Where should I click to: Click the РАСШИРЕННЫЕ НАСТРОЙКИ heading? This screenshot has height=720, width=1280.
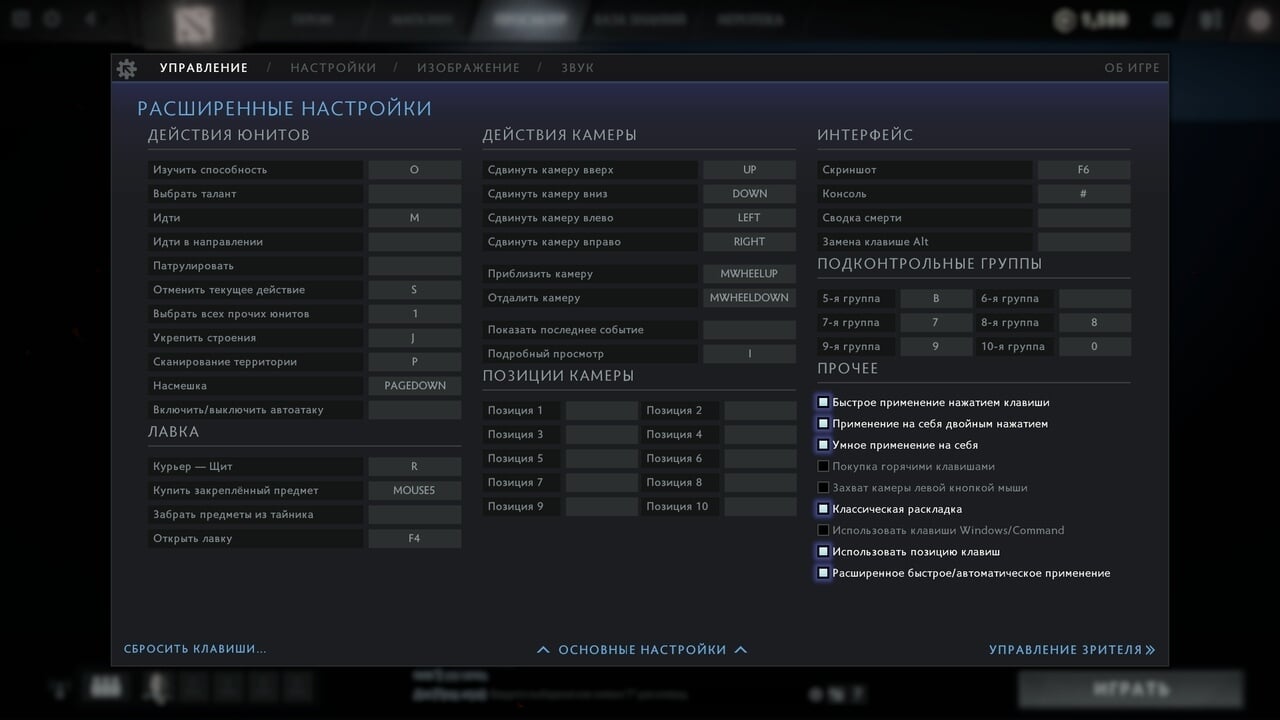[284, 109]
